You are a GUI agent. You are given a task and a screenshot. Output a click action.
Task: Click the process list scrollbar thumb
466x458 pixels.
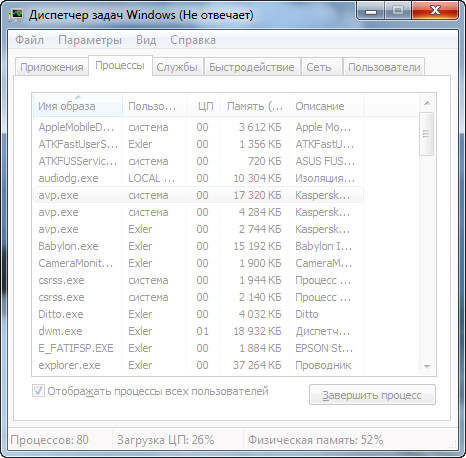point(427,134)
